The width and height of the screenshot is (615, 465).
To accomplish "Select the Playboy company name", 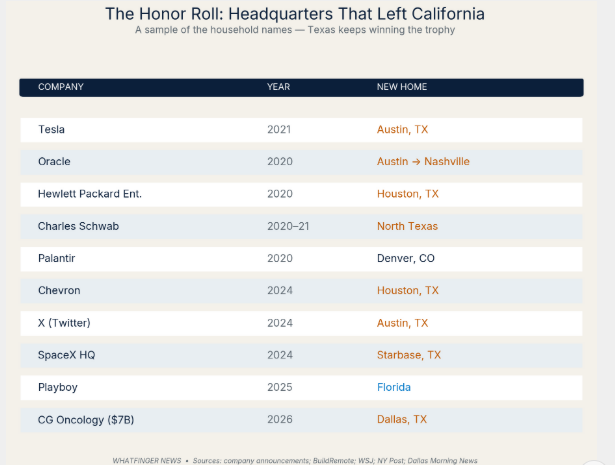I will coord(58,387).
